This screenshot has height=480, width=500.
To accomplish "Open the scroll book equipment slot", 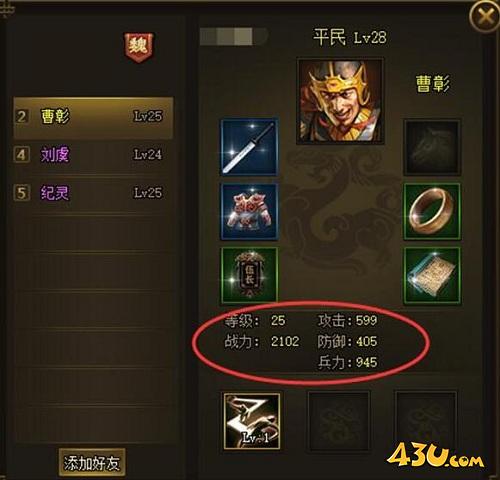I will (x=432, y=275).
